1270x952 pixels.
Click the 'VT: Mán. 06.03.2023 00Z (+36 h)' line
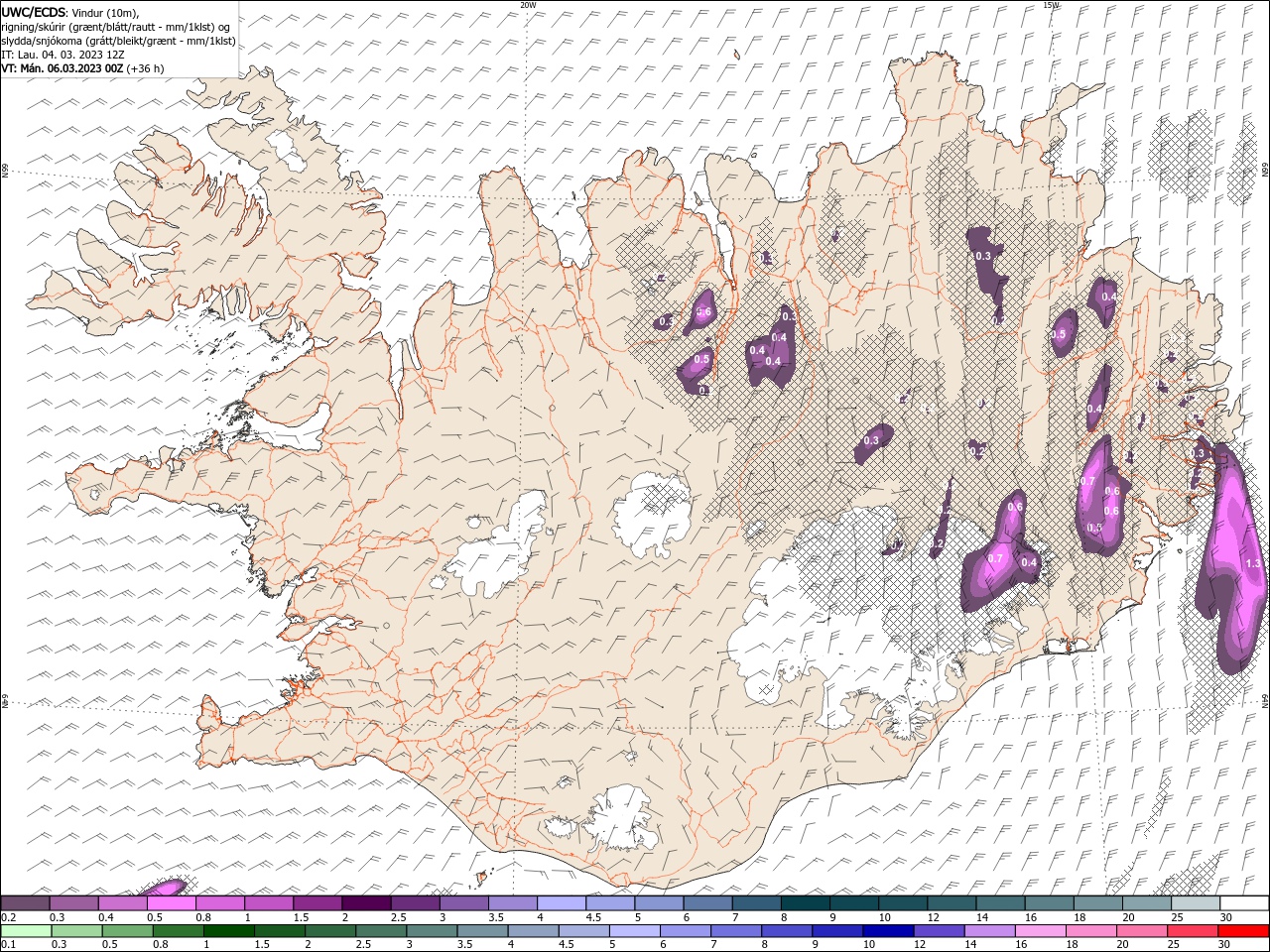pos(82,68)
